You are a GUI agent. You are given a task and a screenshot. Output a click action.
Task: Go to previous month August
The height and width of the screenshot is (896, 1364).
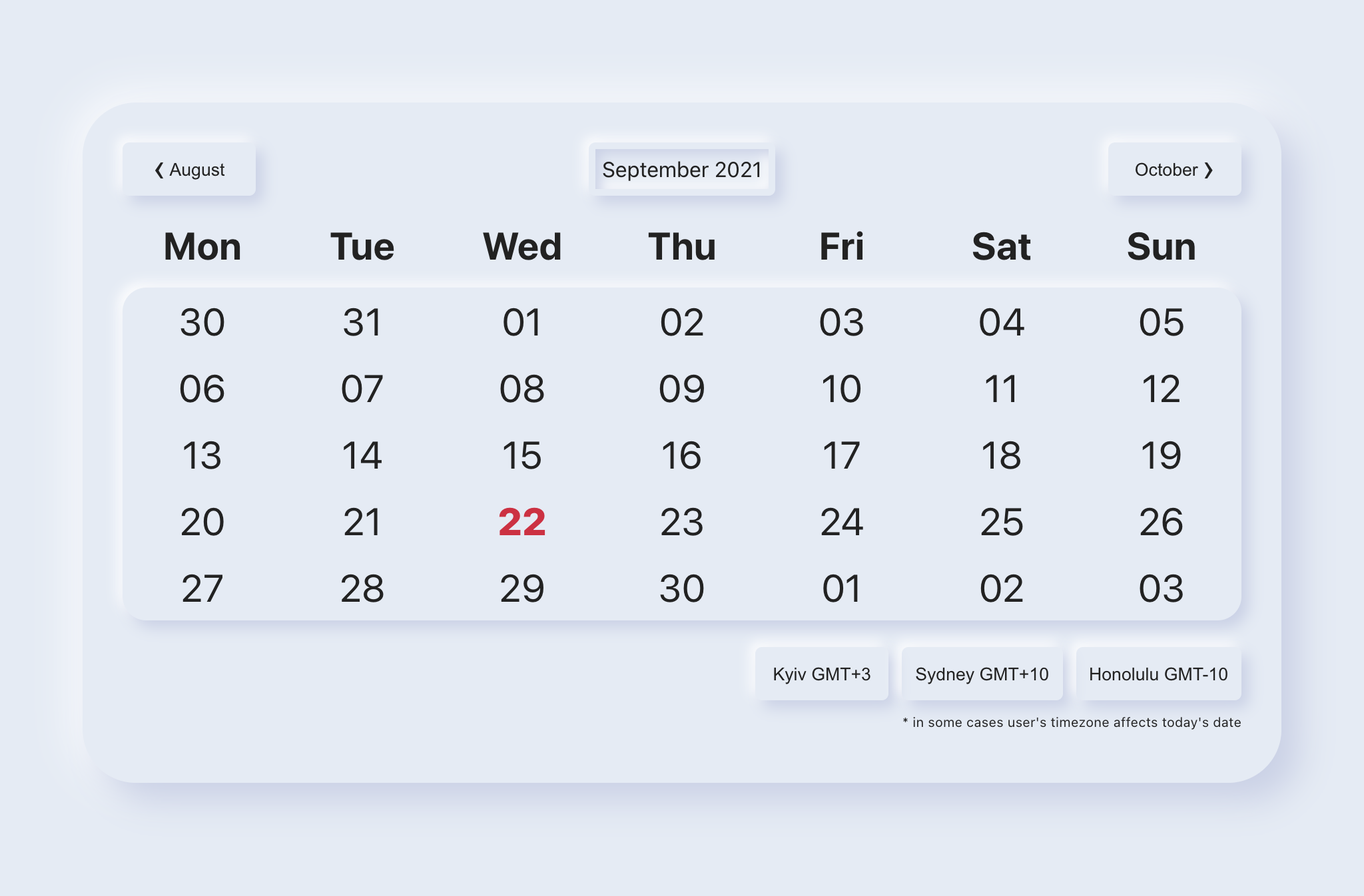click(189, 170)
